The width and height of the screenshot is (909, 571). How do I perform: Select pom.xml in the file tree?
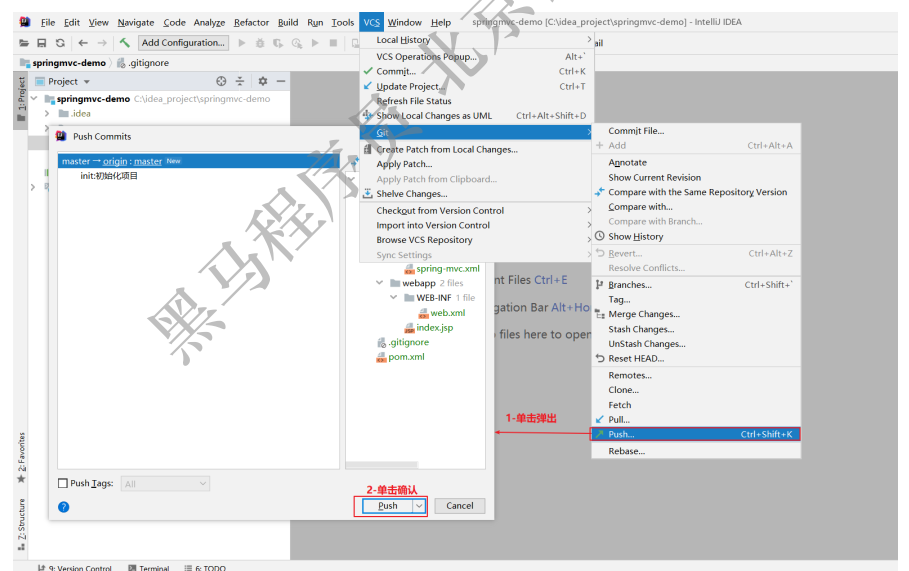tap(406, 357)
